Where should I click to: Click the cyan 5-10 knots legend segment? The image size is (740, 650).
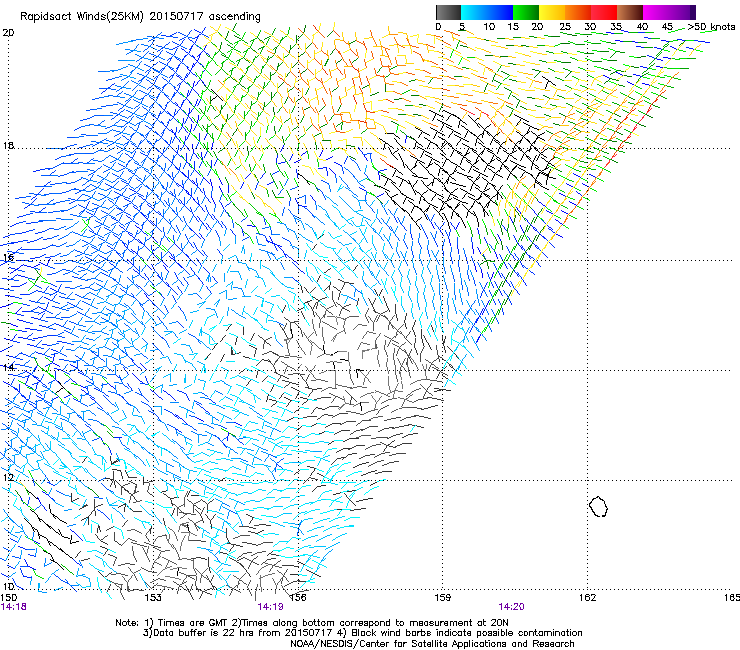(474, 12)
